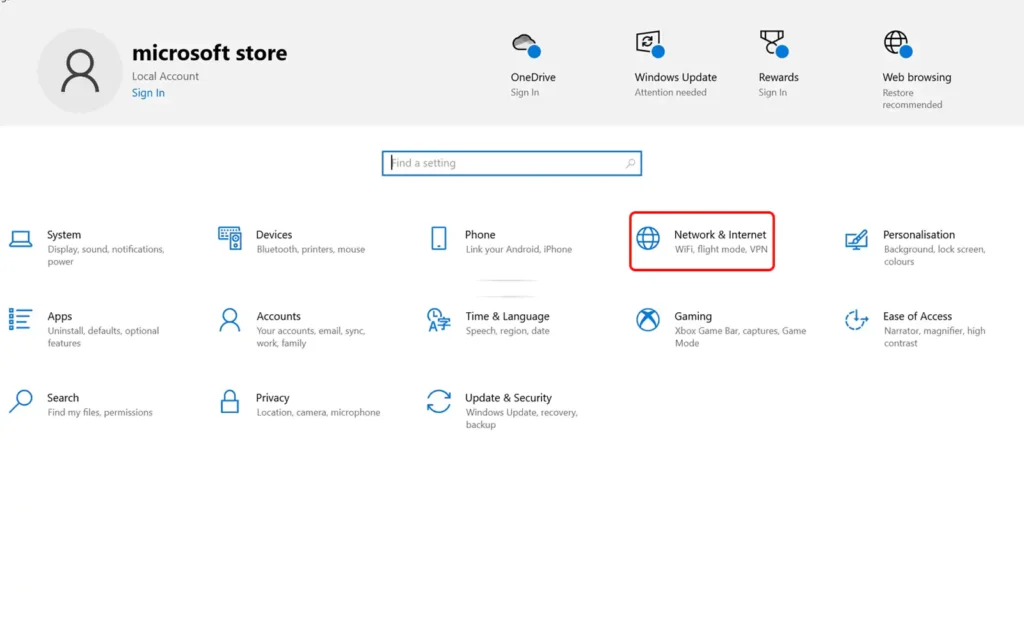Click the Windows Update header label
This screenshot has height=640, width=1024.
676,77
